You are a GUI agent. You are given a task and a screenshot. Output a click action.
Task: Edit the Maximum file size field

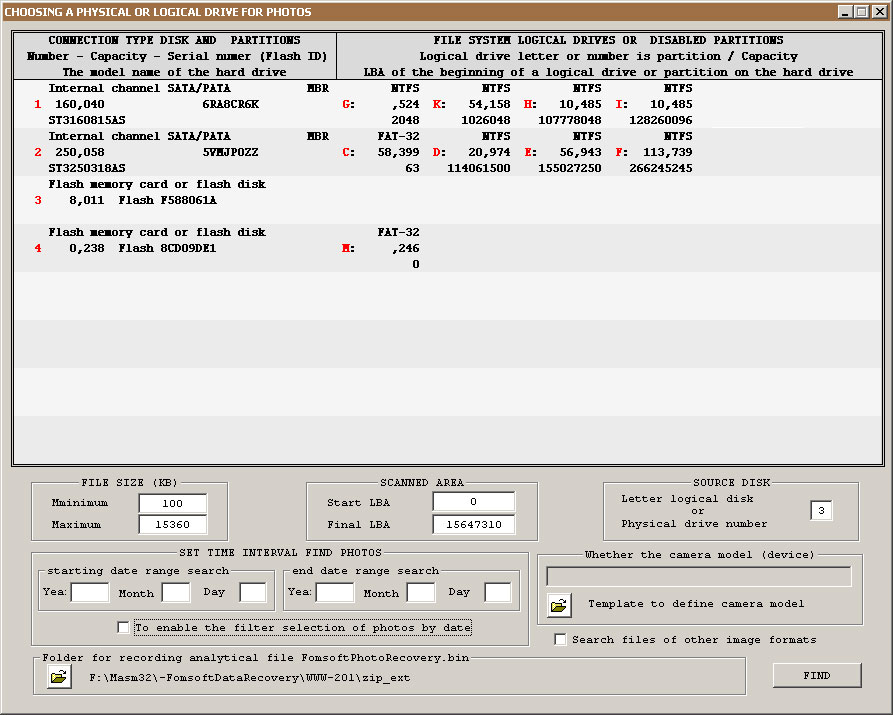click(x=174, y=524)
